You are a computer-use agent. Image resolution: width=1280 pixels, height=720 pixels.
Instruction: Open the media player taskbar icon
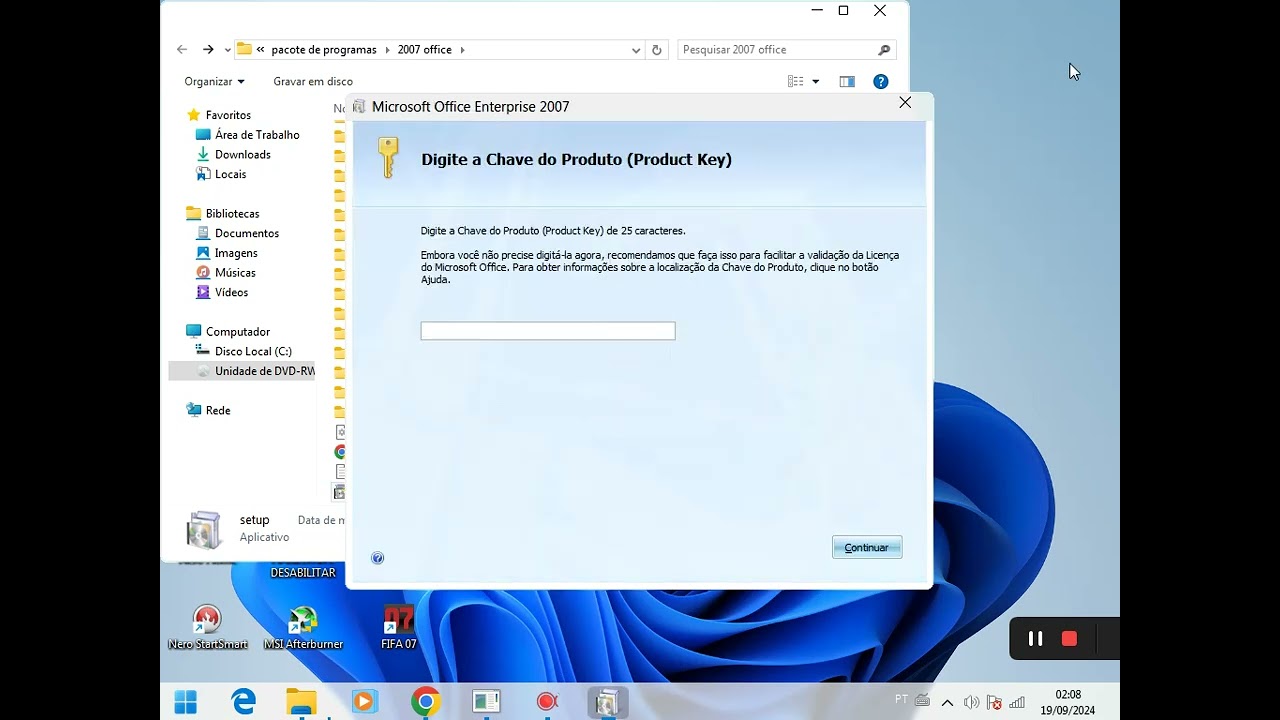(364, 702)
